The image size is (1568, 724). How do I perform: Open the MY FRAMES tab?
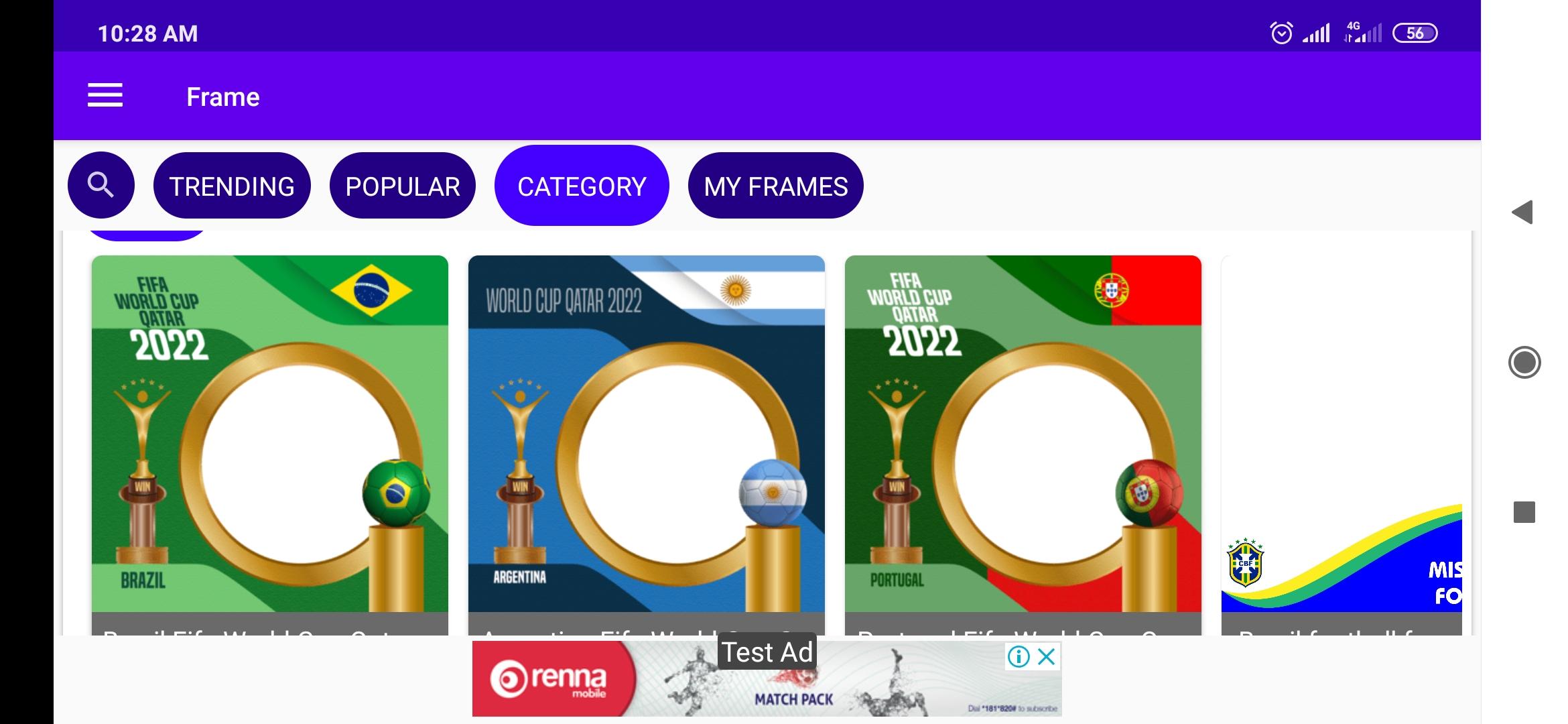(x=776, y=186)
